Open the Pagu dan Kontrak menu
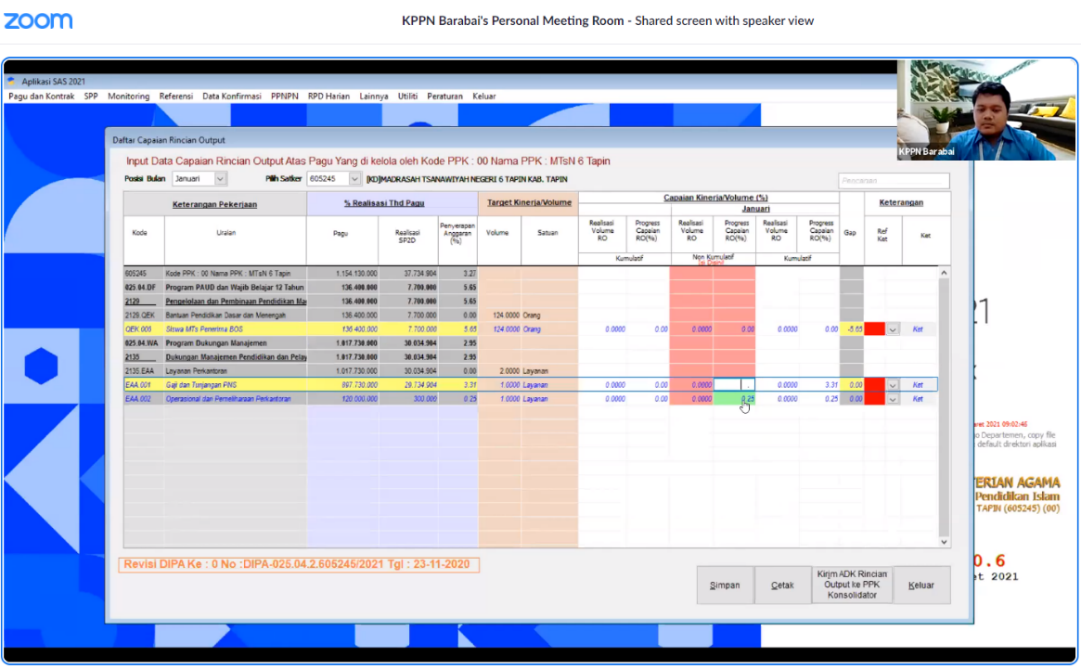Viewport: 1081px width, 669px height. tap(41, 97)
